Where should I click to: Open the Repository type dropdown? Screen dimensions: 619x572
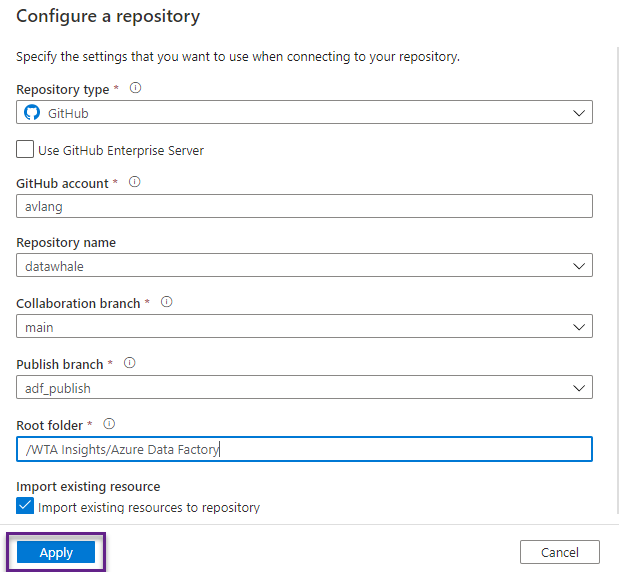pyautogui.click(x=304, y=113)
